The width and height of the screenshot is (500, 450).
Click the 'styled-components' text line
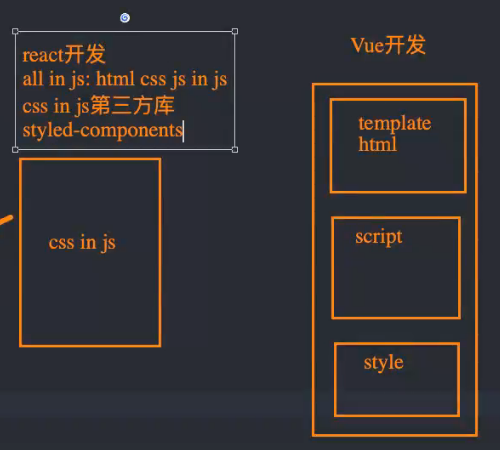(103, 130)
